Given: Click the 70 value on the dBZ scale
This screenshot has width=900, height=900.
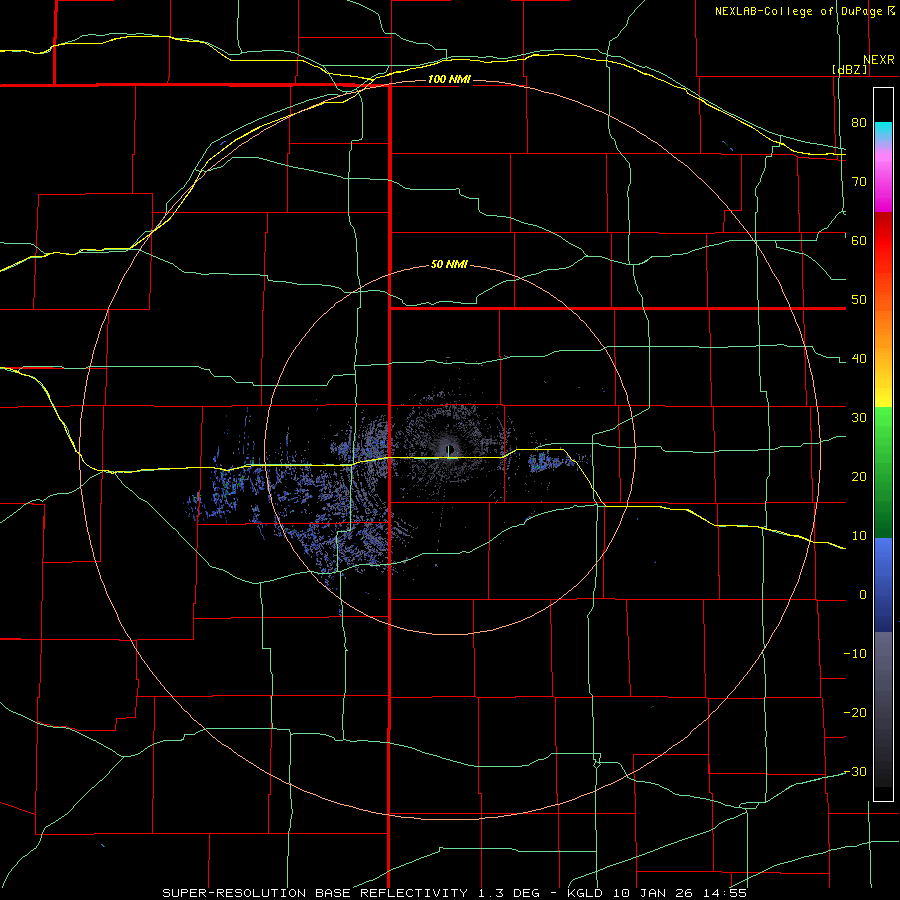Looking at the screenshot, I should click(859, 182).
